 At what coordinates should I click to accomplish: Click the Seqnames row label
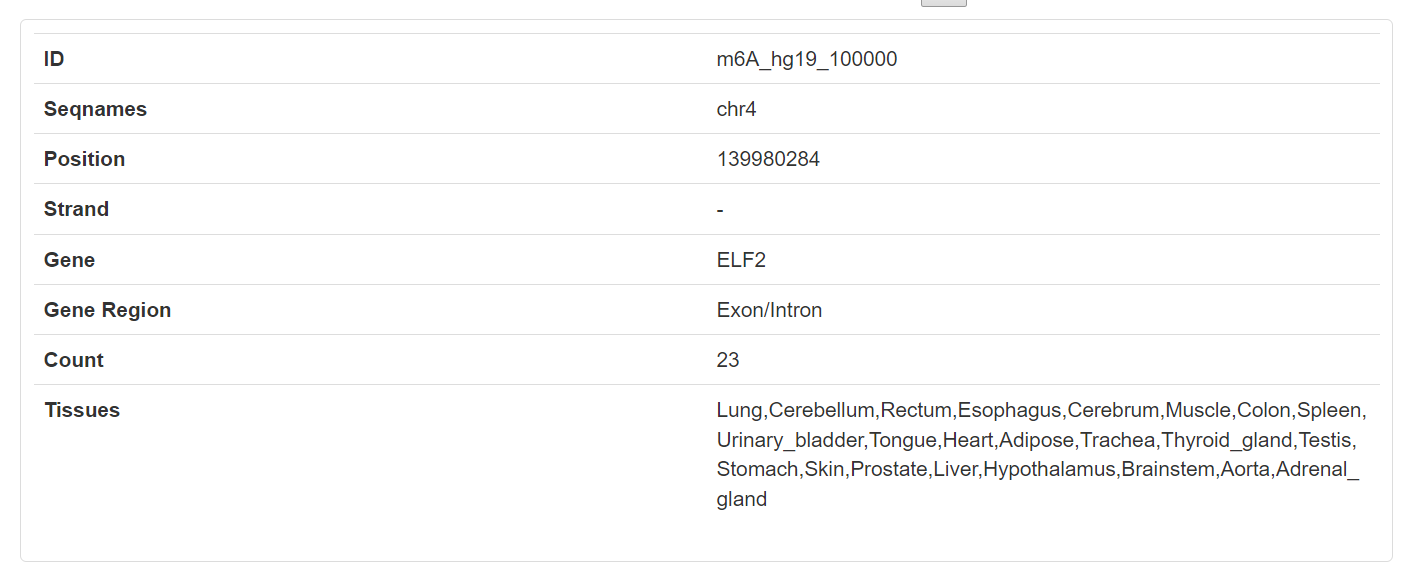(x=95, y=109)
